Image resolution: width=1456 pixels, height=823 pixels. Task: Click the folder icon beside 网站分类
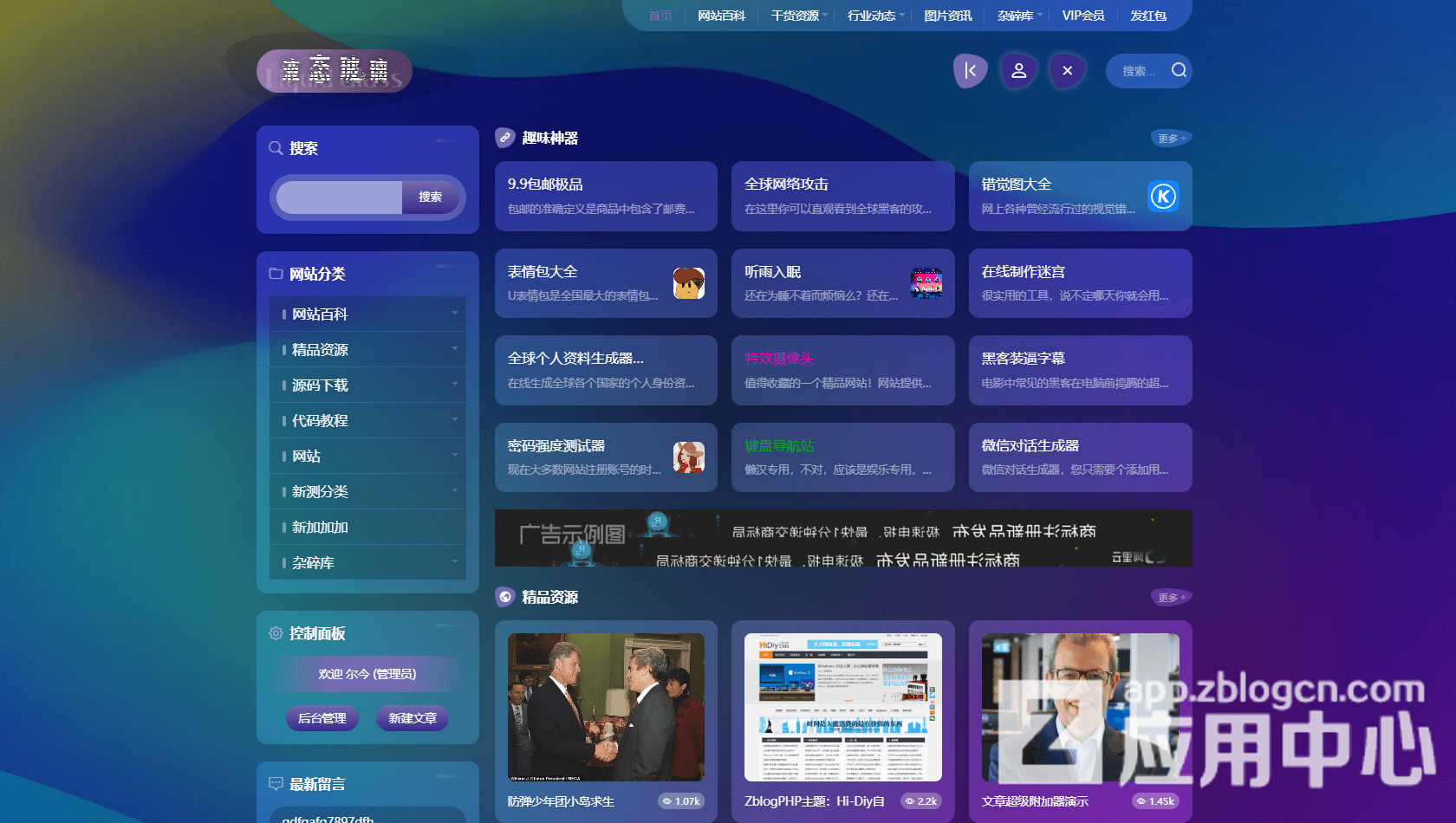pos(276,274)
